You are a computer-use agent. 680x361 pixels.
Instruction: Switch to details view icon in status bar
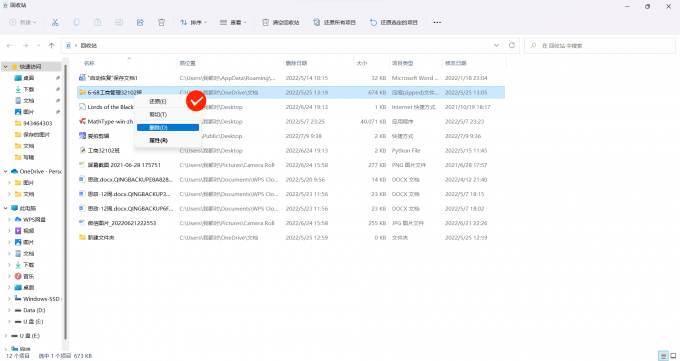664,356
